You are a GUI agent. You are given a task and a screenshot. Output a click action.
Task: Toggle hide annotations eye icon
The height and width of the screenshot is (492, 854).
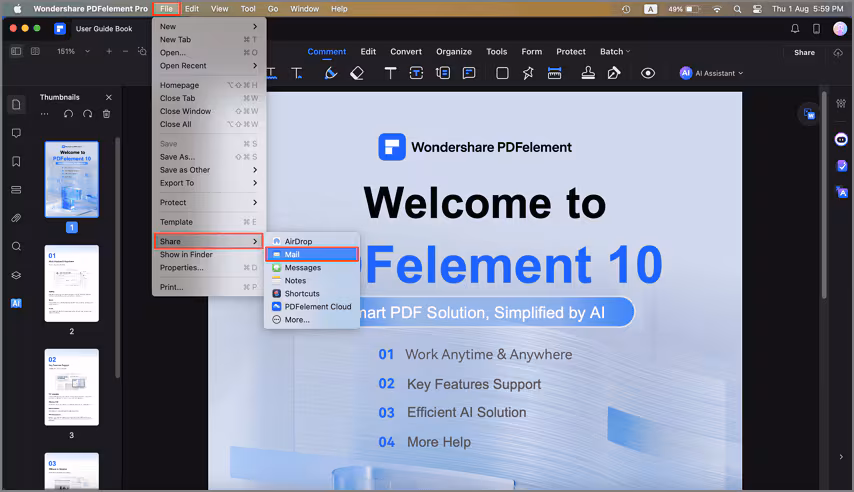point(648,73)
